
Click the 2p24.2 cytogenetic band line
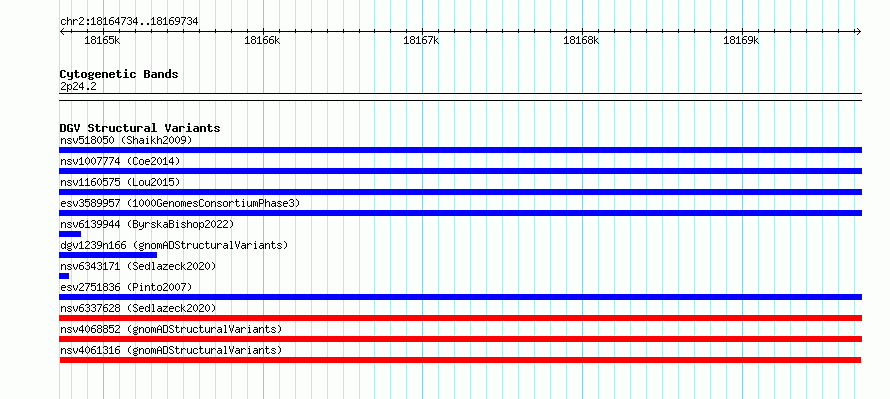click(460, 97)
